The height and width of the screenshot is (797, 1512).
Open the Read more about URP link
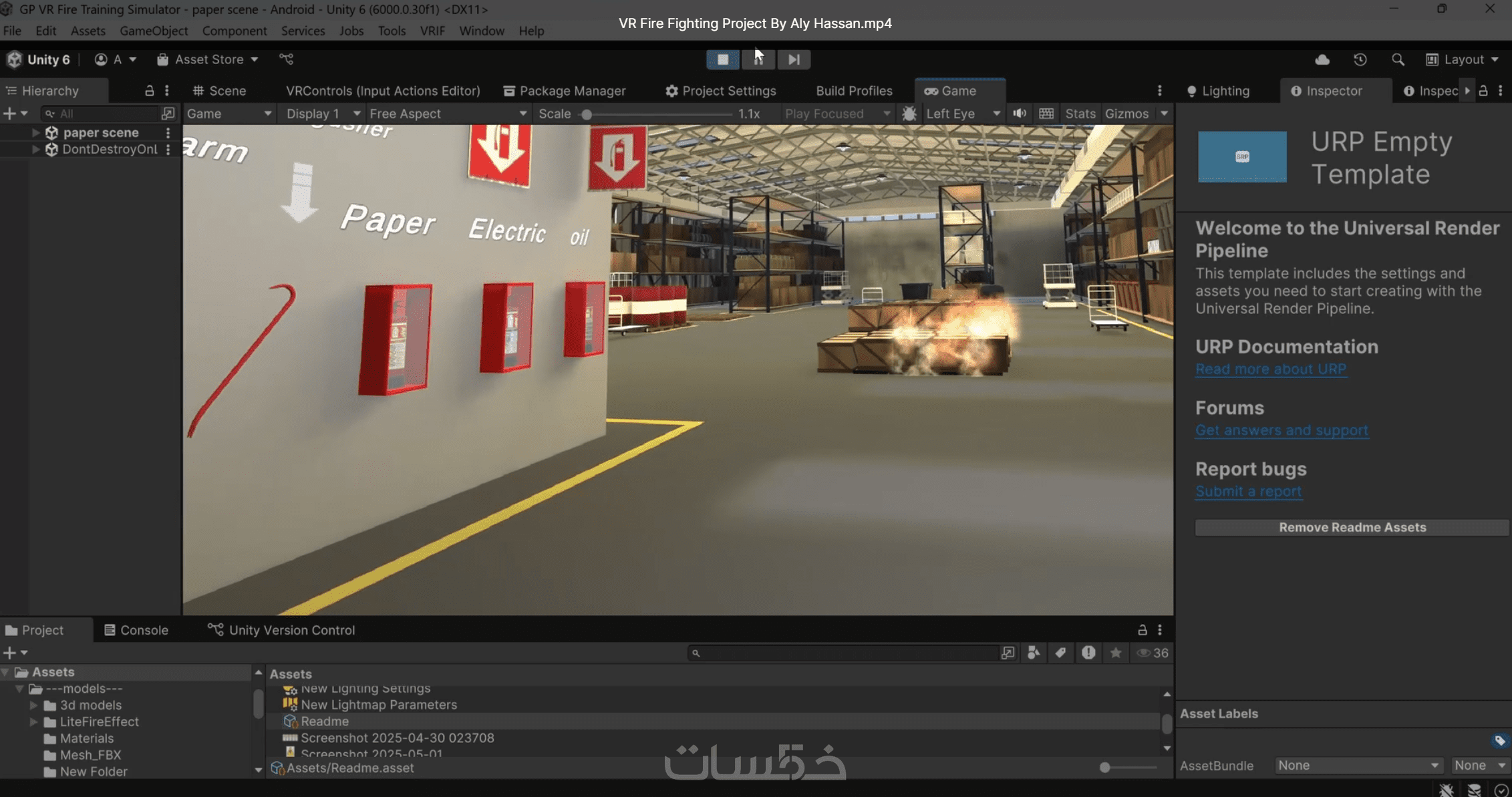[1270, 369]
